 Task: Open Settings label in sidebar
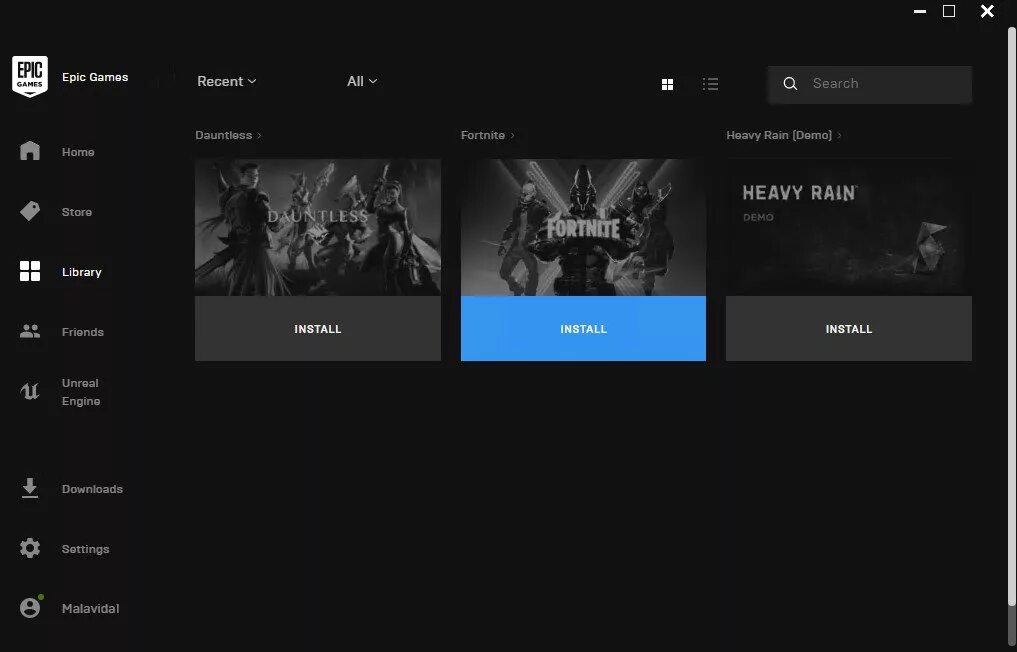point(86,549)
